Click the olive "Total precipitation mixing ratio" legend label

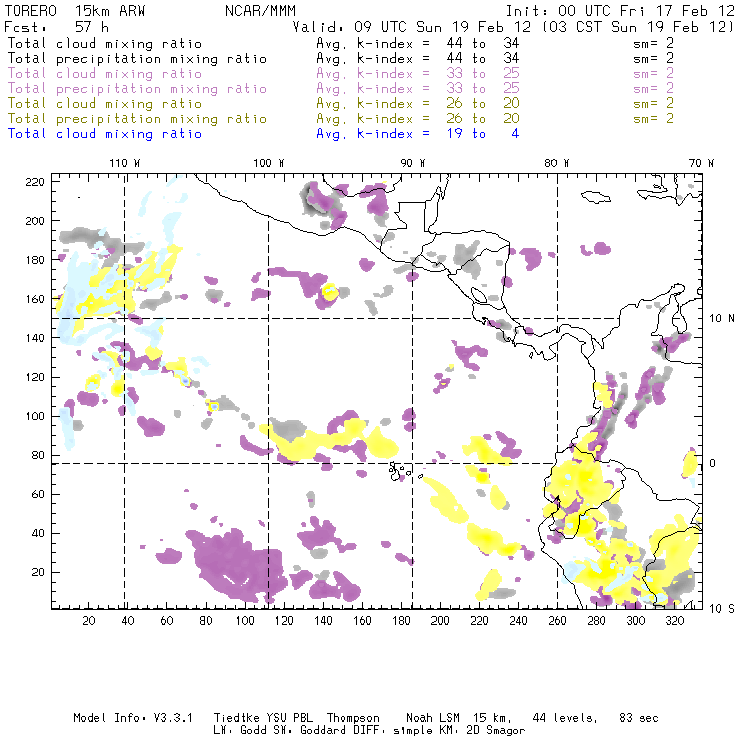[x=137, y=119]
